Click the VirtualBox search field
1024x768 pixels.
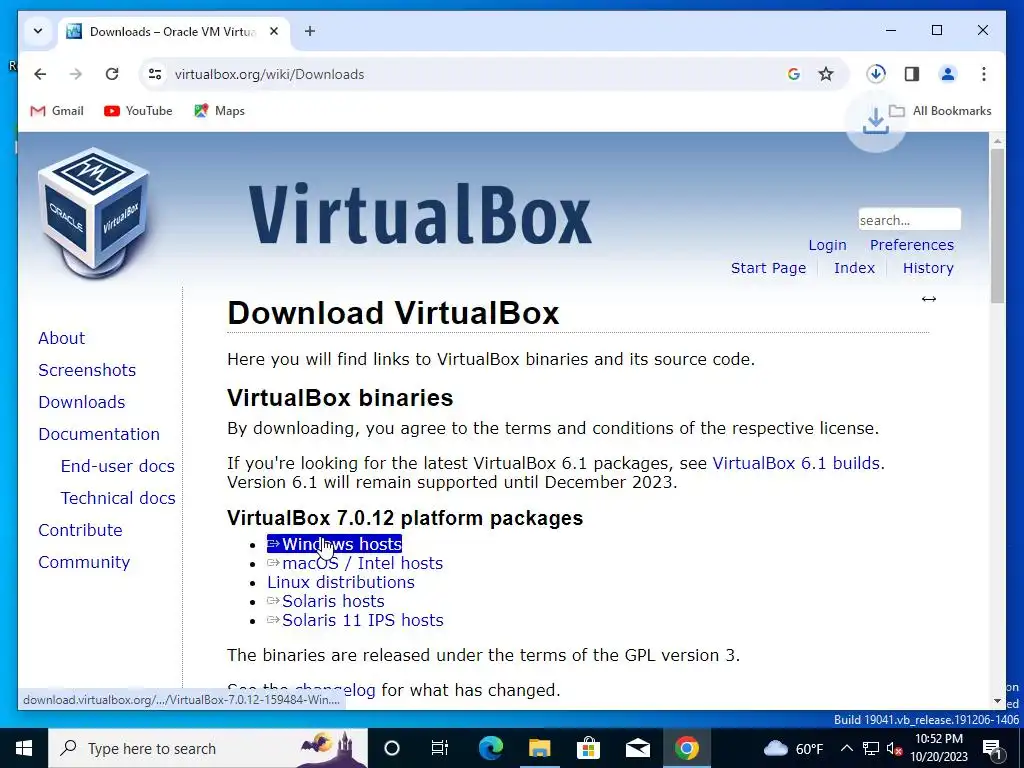tap(909, 220)
